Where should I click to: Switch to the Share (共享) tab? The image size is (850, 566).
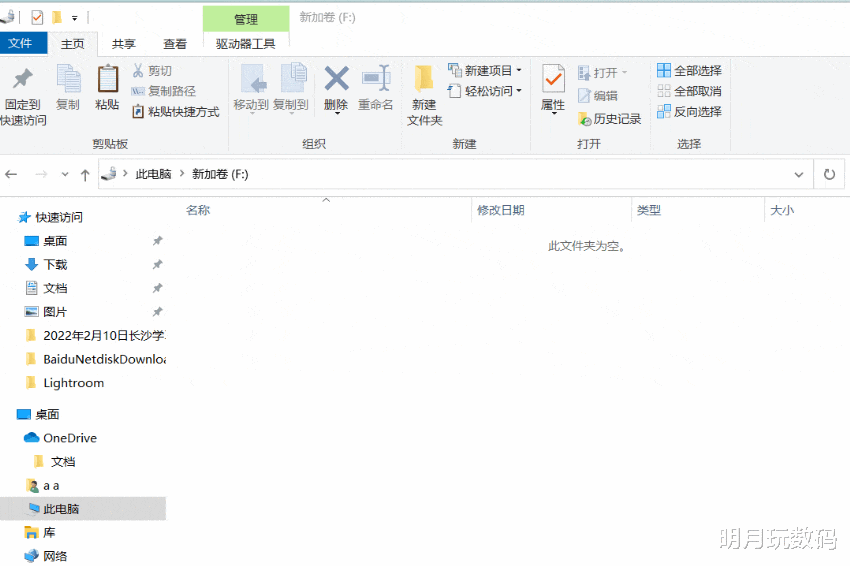click(x=124, y=44)
